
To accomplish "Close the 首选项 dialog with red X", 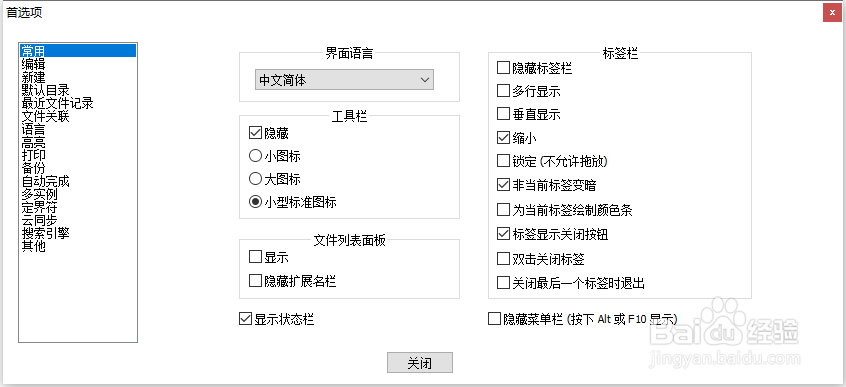I will pos(833,12).
